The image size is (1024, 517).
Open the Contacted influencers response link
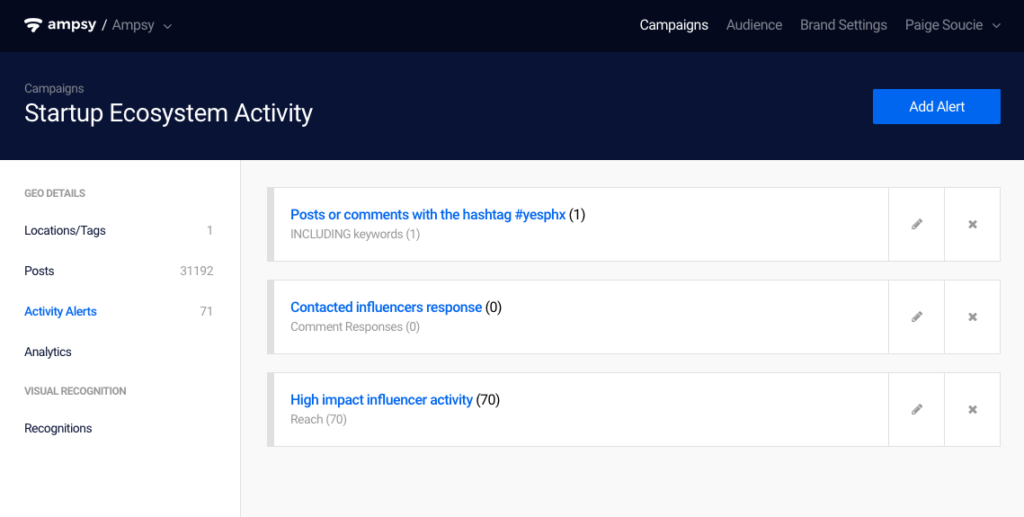386,307
